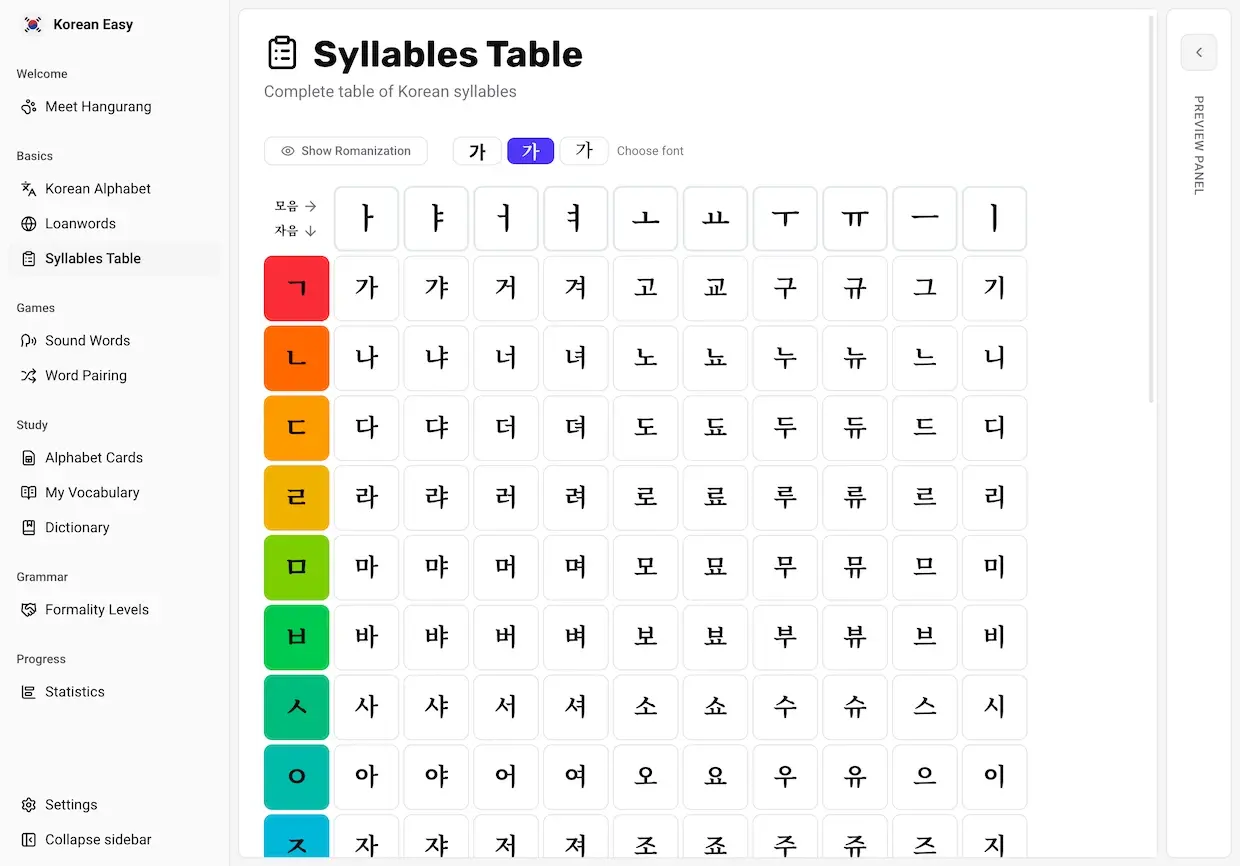Click the Korean Easy flag logo
The width and height of the screenshot is (1240, 866).
point(33,25)
